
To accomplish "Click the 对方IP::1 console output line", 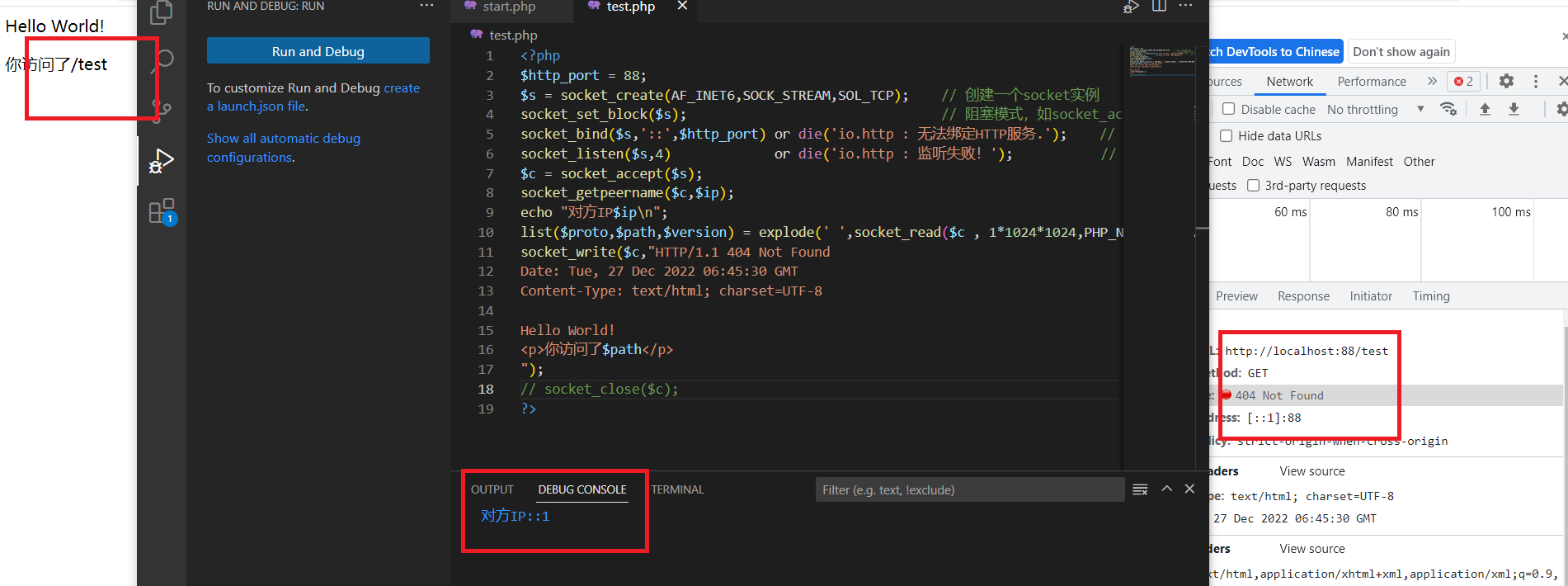I will click(x=515, y=516).
